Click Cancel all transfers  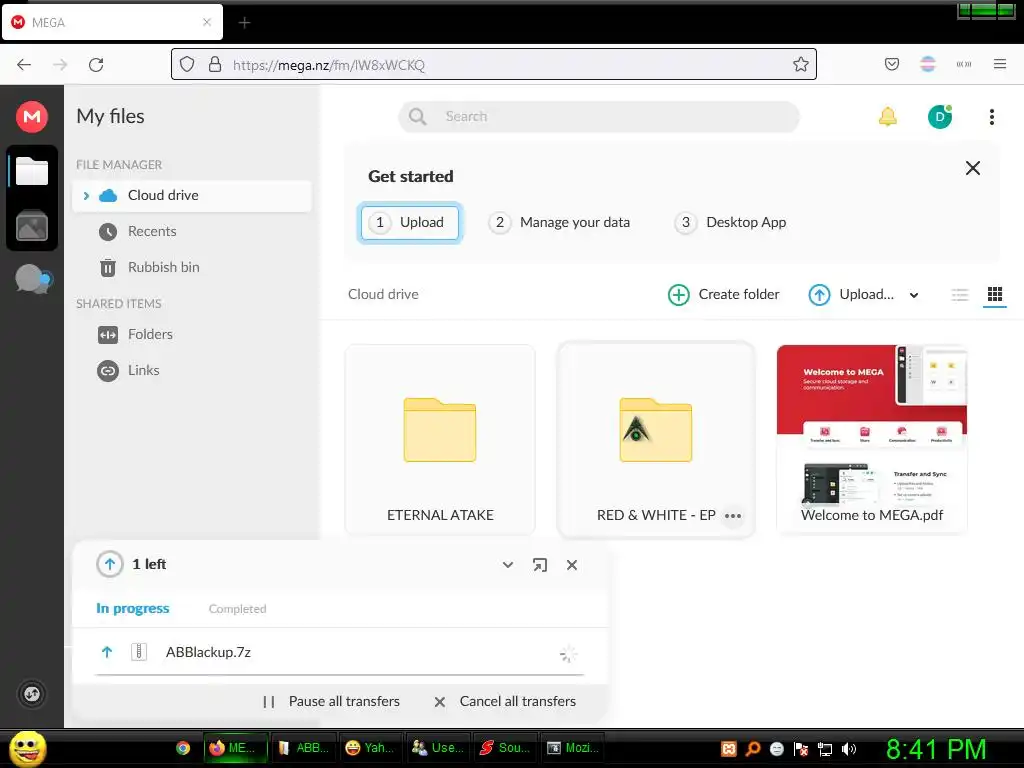point(505,701)
